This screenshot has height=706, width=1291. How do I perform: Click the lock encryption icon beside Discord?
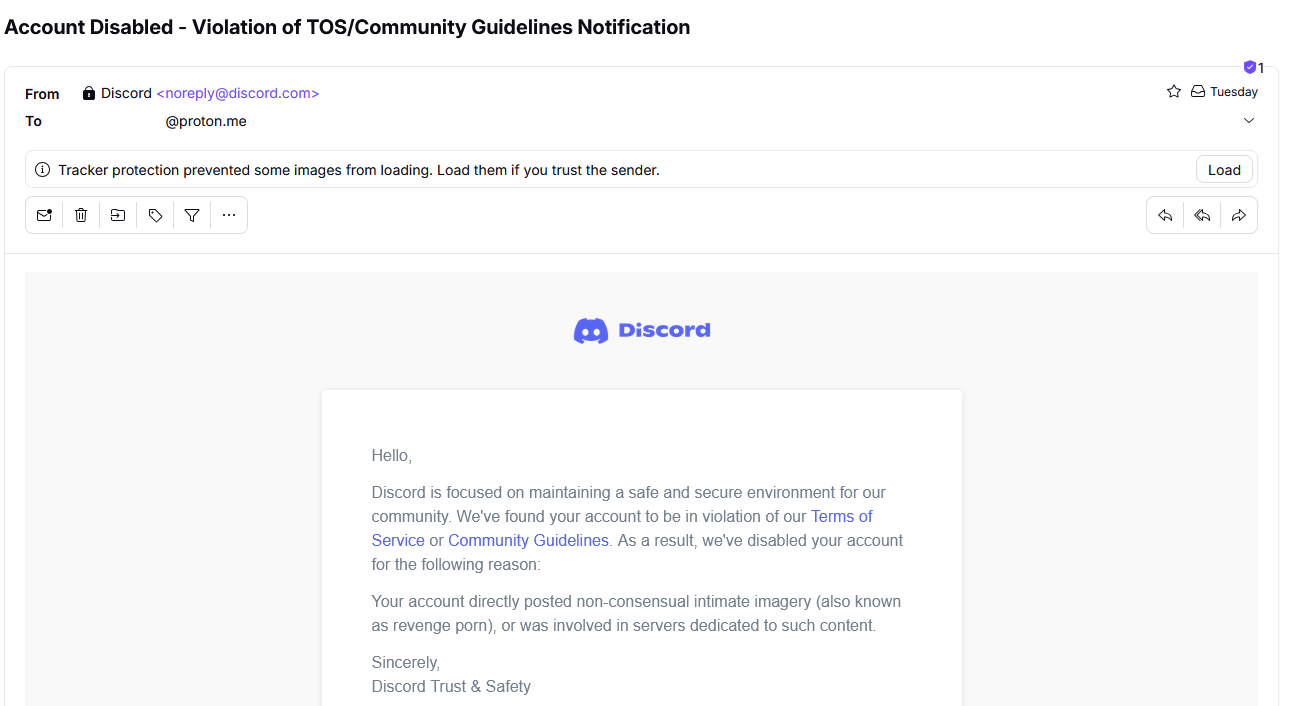click(x=89, y=93)
